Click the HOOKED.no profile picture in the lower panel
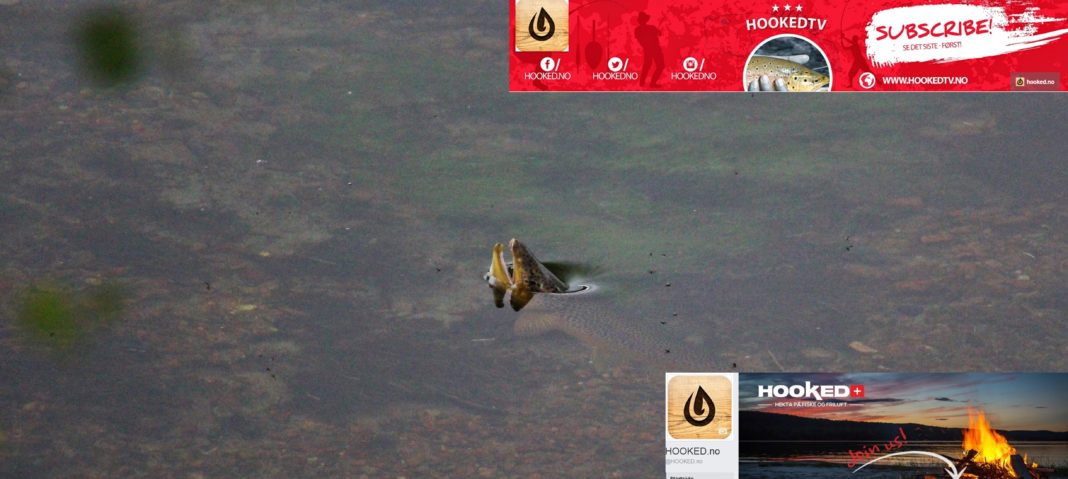This screenshot has height=479, width=1068. pos(700,407)
